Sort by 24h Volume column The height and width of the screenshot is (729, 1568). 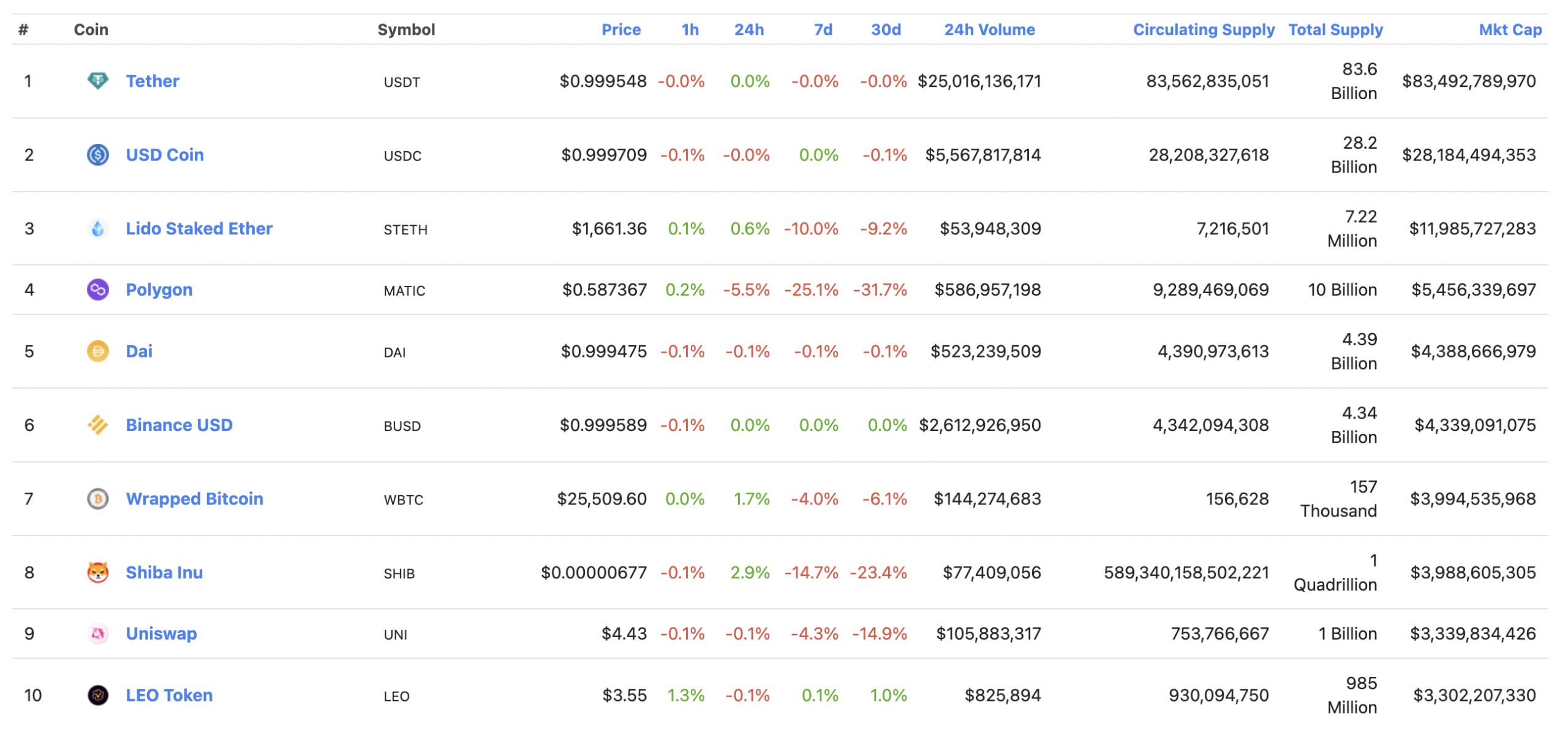coord(990,29)
